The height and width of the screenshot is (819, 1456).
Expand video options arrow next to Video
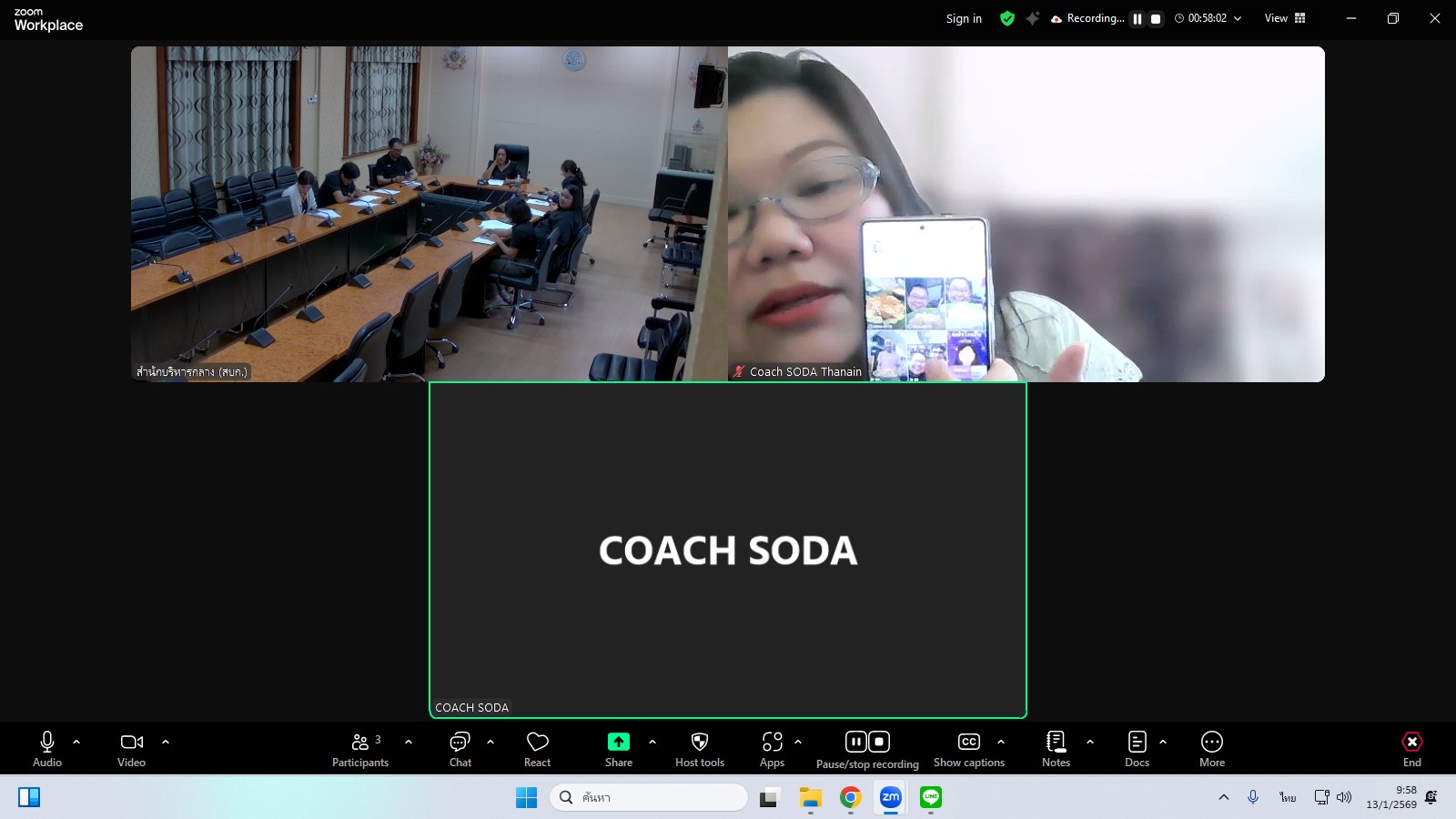tap(166, 742)
